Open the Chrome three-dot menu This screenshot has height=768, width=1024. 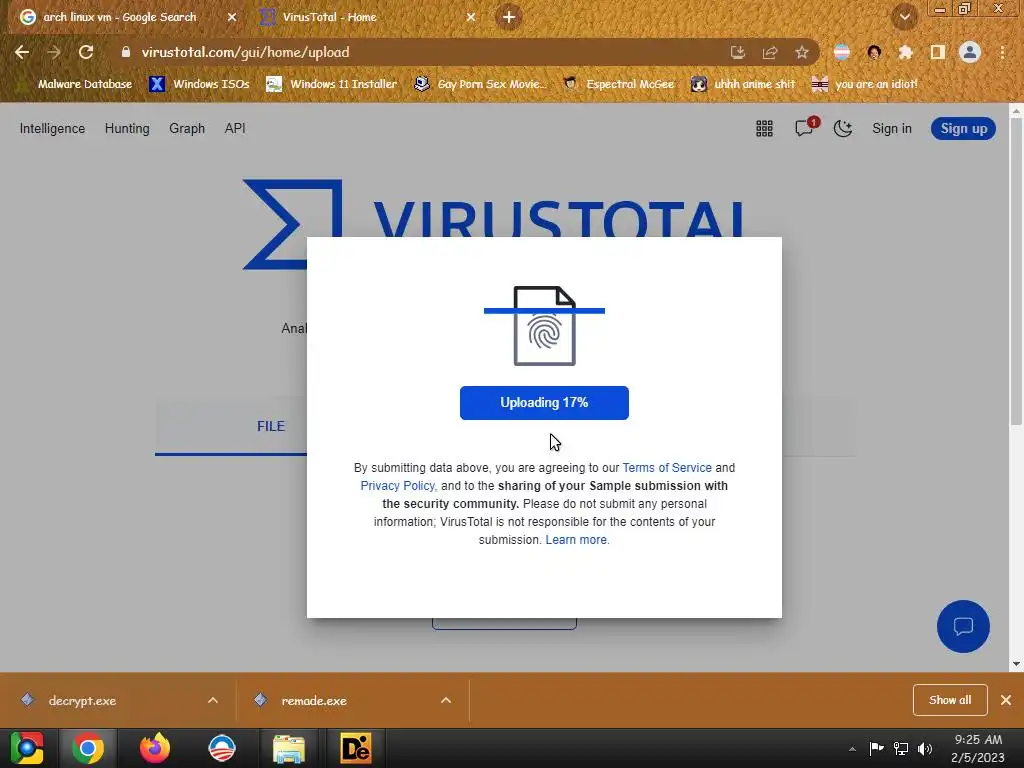coord(1002,52)
